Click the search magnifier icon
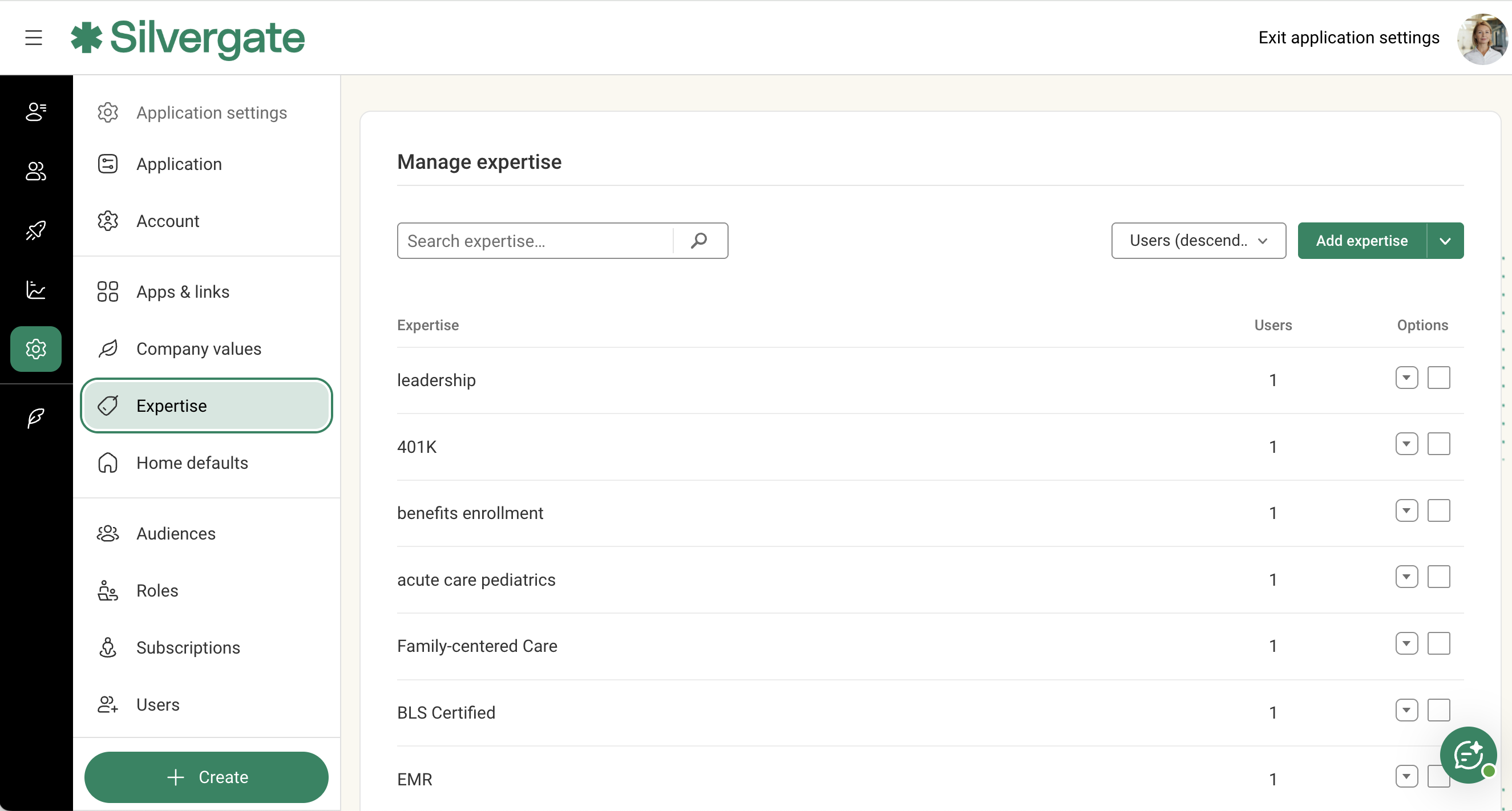1512x811 pixels. pyautogui.click(x=700, y=241)
